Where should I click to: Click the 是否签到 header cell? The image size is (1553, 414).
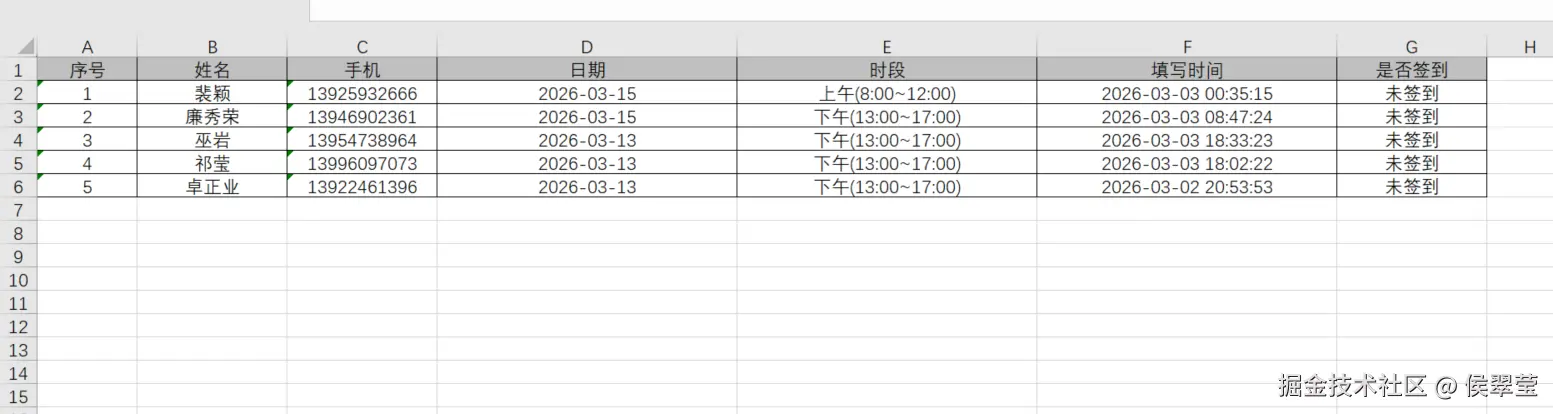coord(1411,70)
